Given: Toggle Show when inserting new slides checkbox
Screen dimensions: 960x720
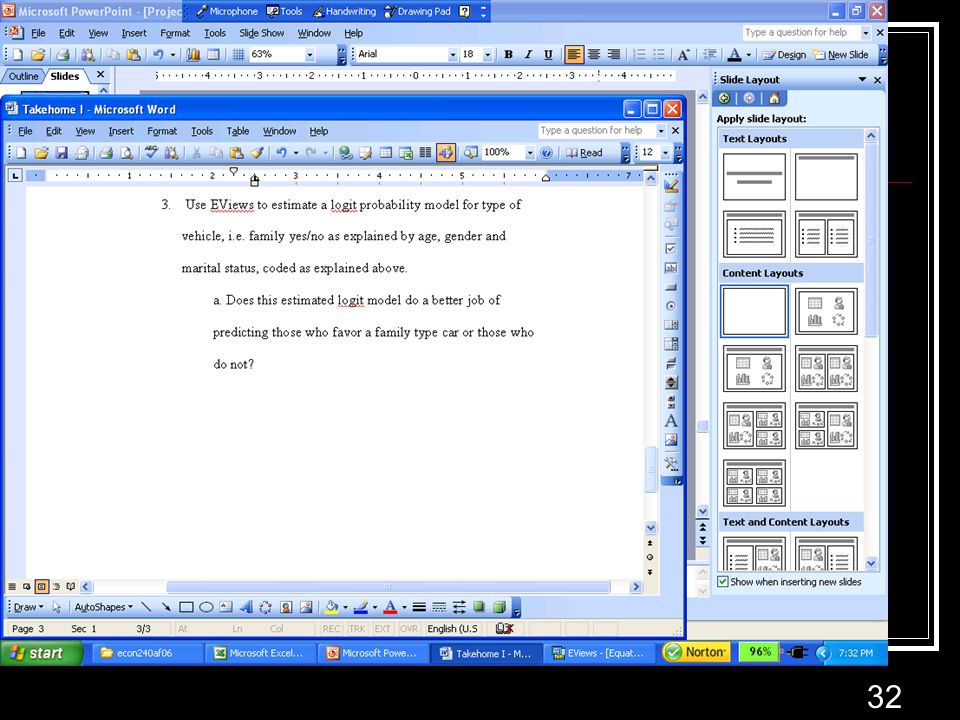Looking at the screenshot, I should 723,582.
